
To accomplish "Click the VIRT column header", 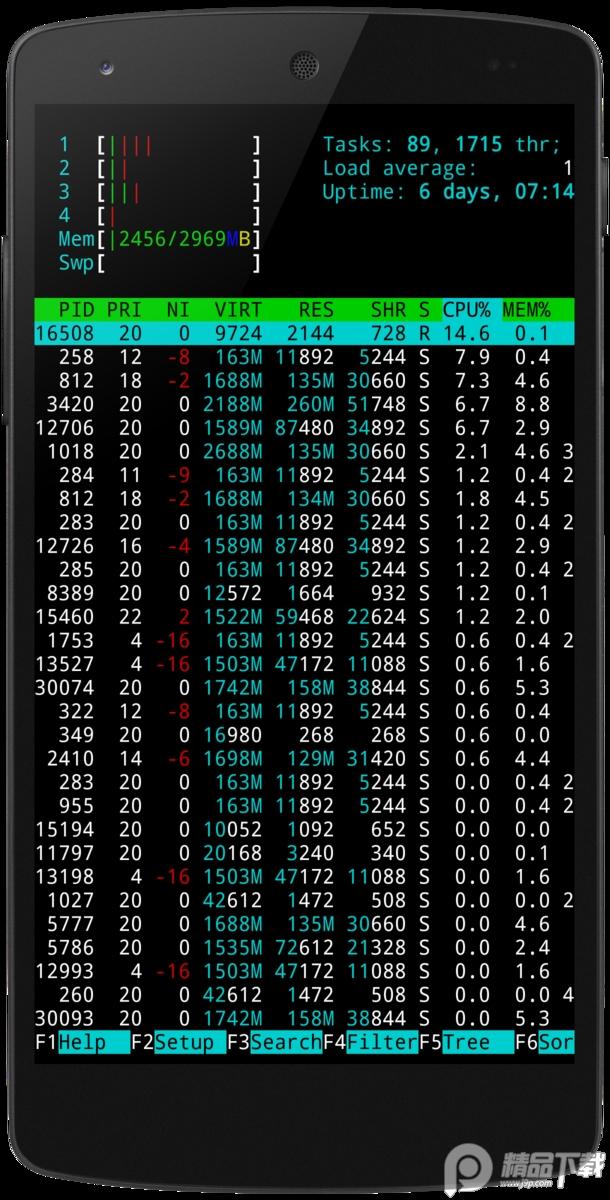I will pos(238,310).
